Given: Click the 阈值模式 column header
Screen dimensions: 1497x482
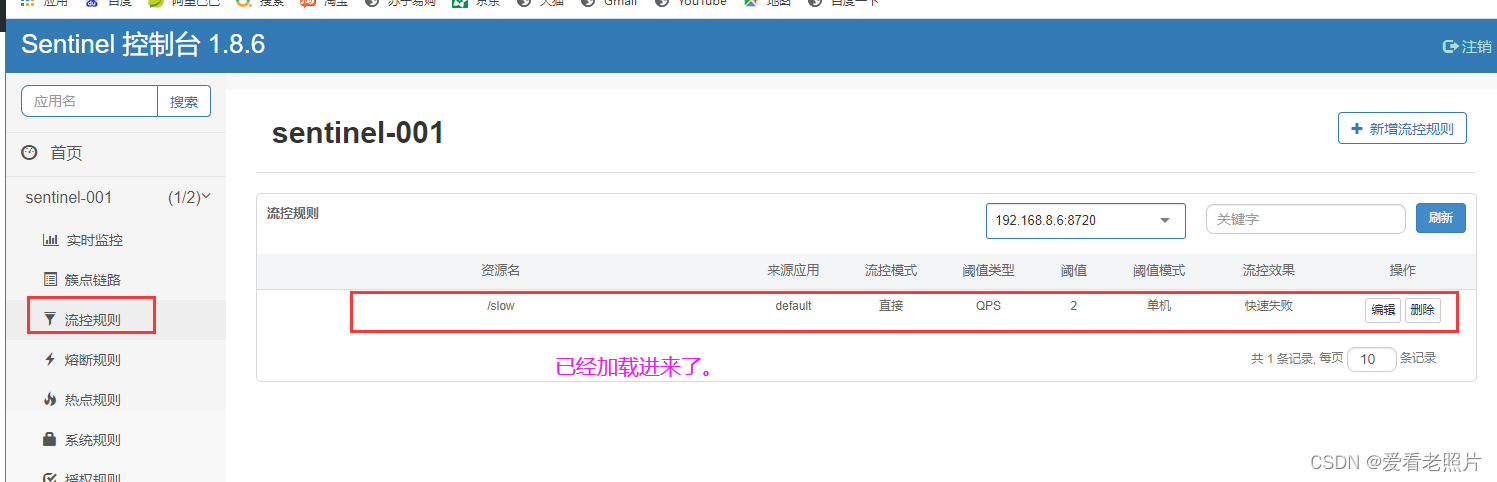Looking at the screenshot, I should click(x=1159, y=270).
